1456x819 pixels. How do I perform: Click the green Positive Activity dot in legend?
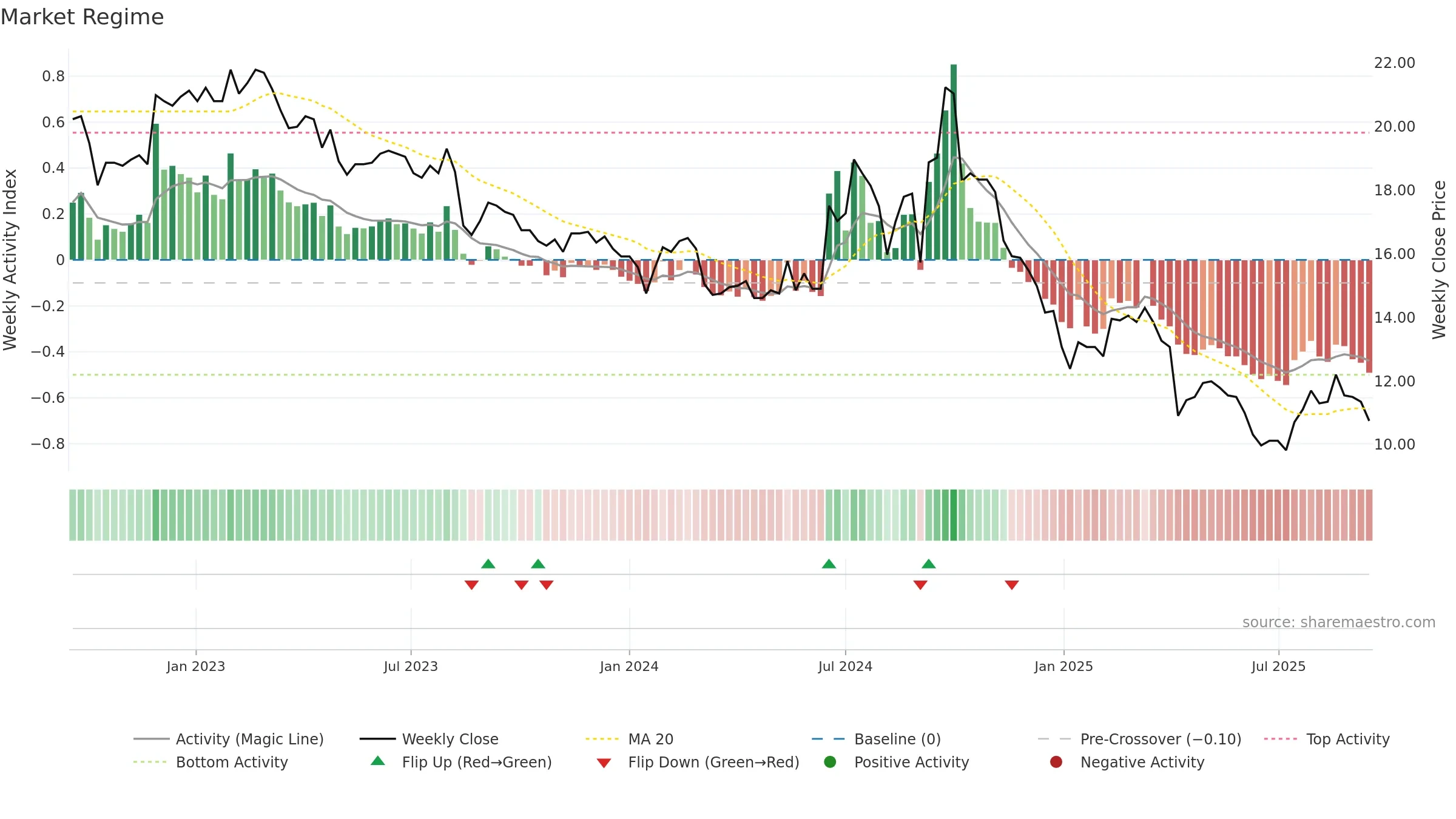point(830,762)
